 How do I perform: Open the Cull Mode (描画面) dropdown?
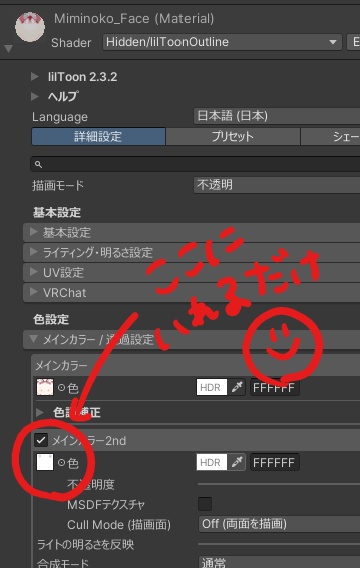point(279,524)
